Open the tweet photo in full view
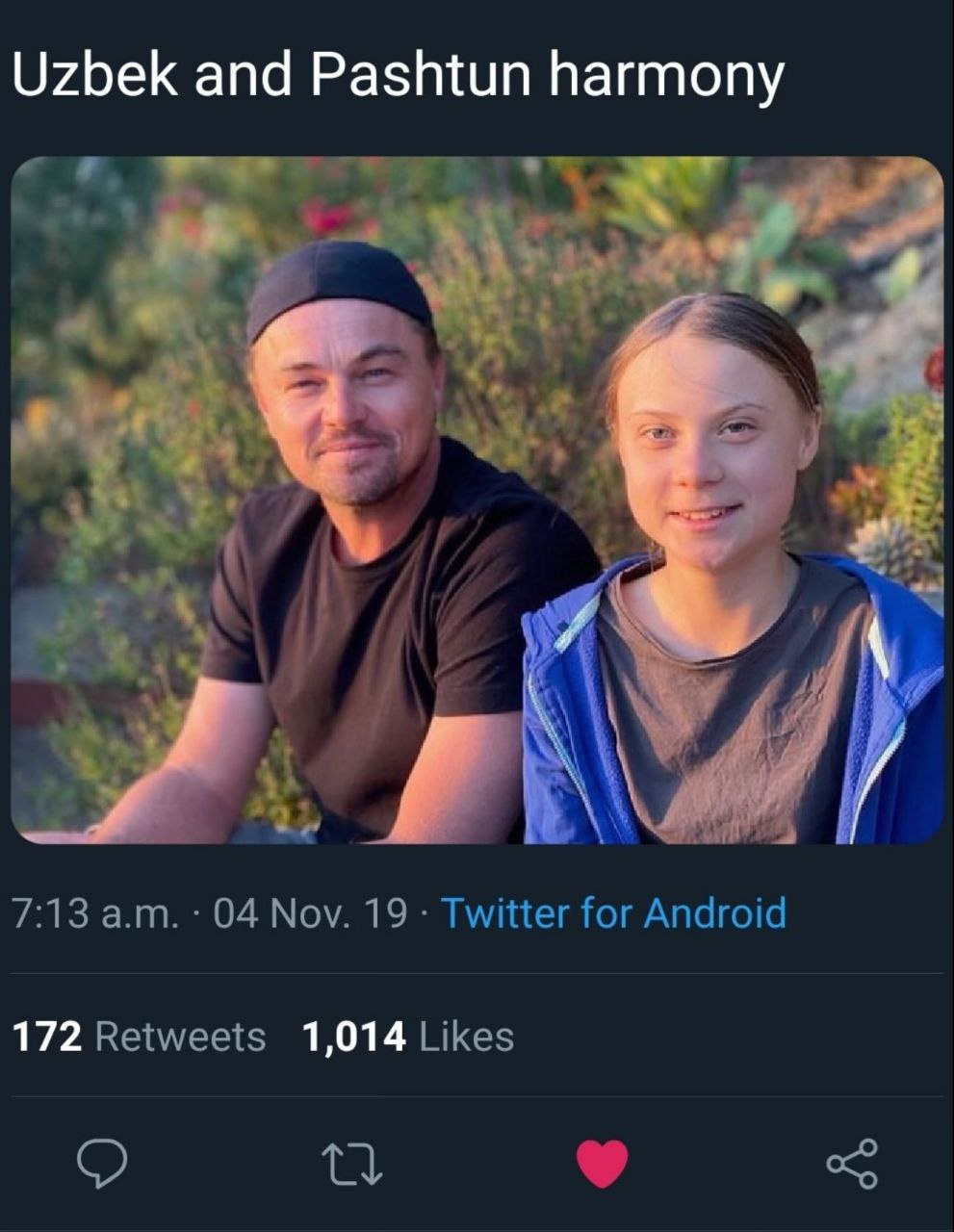The height and width of the screenshot is (1232, 954). point(477,500)
